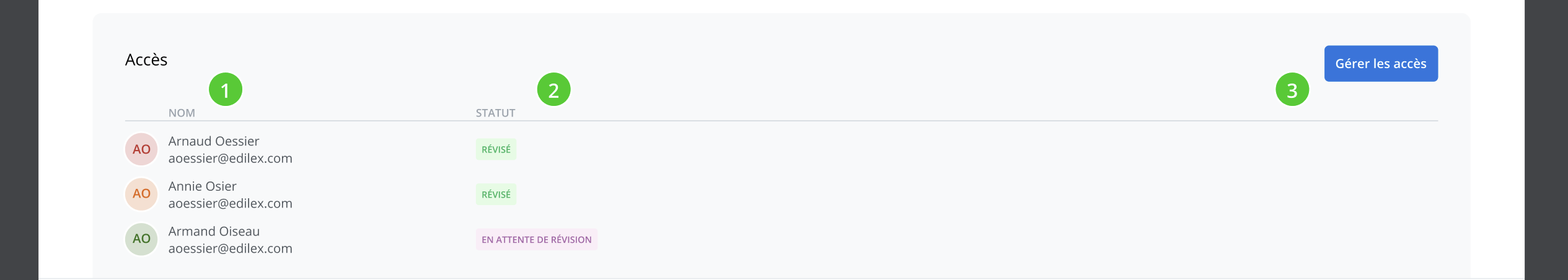Select the name Arnaud Oessier

(214, 141)
